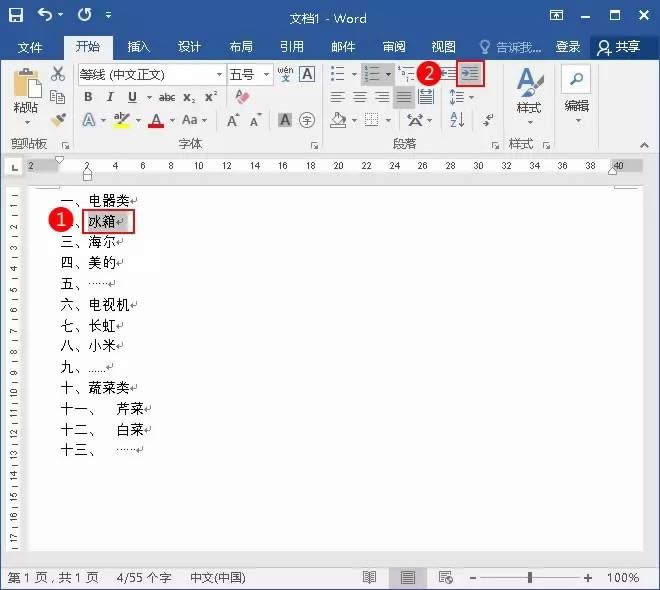Click the Increase Indent button
660x590 pixels.
tap(470, 74)
